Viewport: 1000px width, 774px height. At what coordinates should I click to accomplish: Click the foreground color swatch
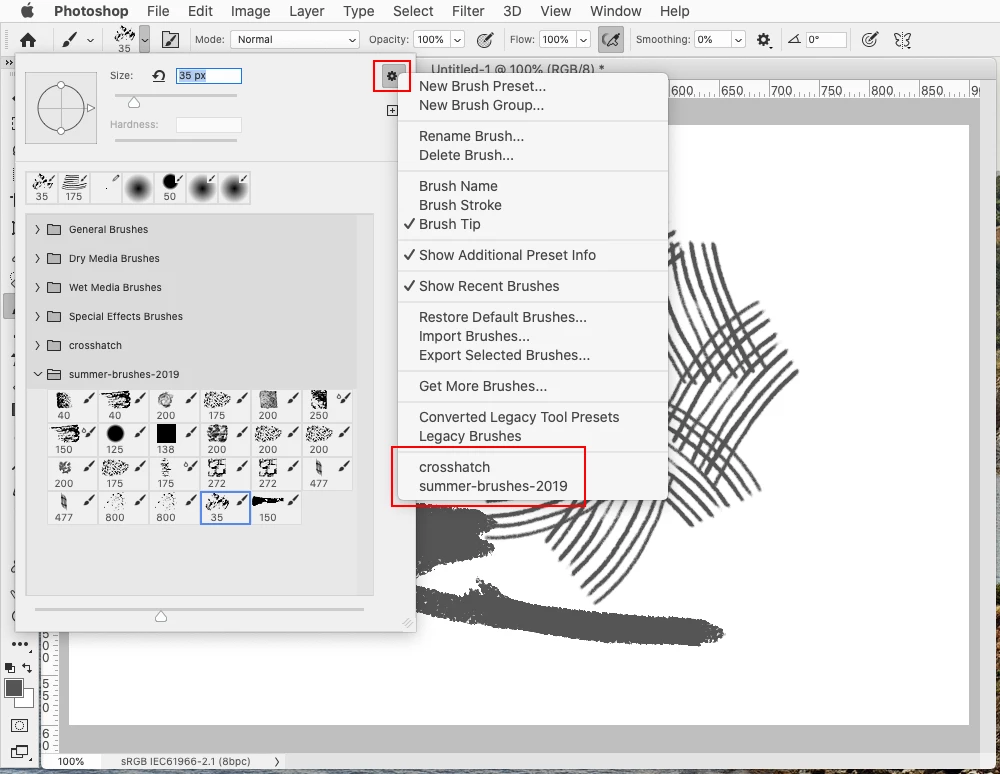pyautogui.click(x=14, y=689)
